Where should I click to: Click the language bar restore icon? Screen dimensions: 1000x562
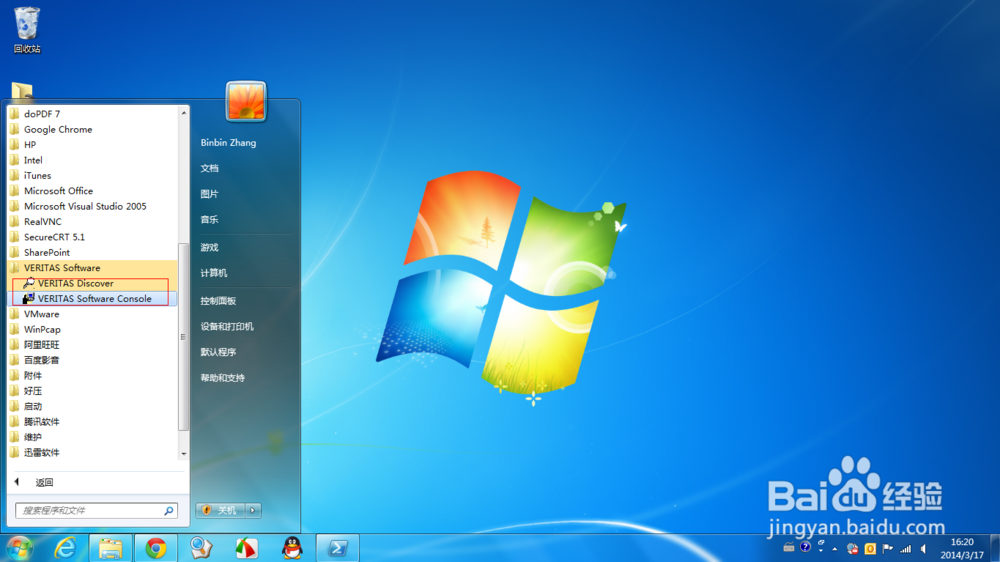821,542
